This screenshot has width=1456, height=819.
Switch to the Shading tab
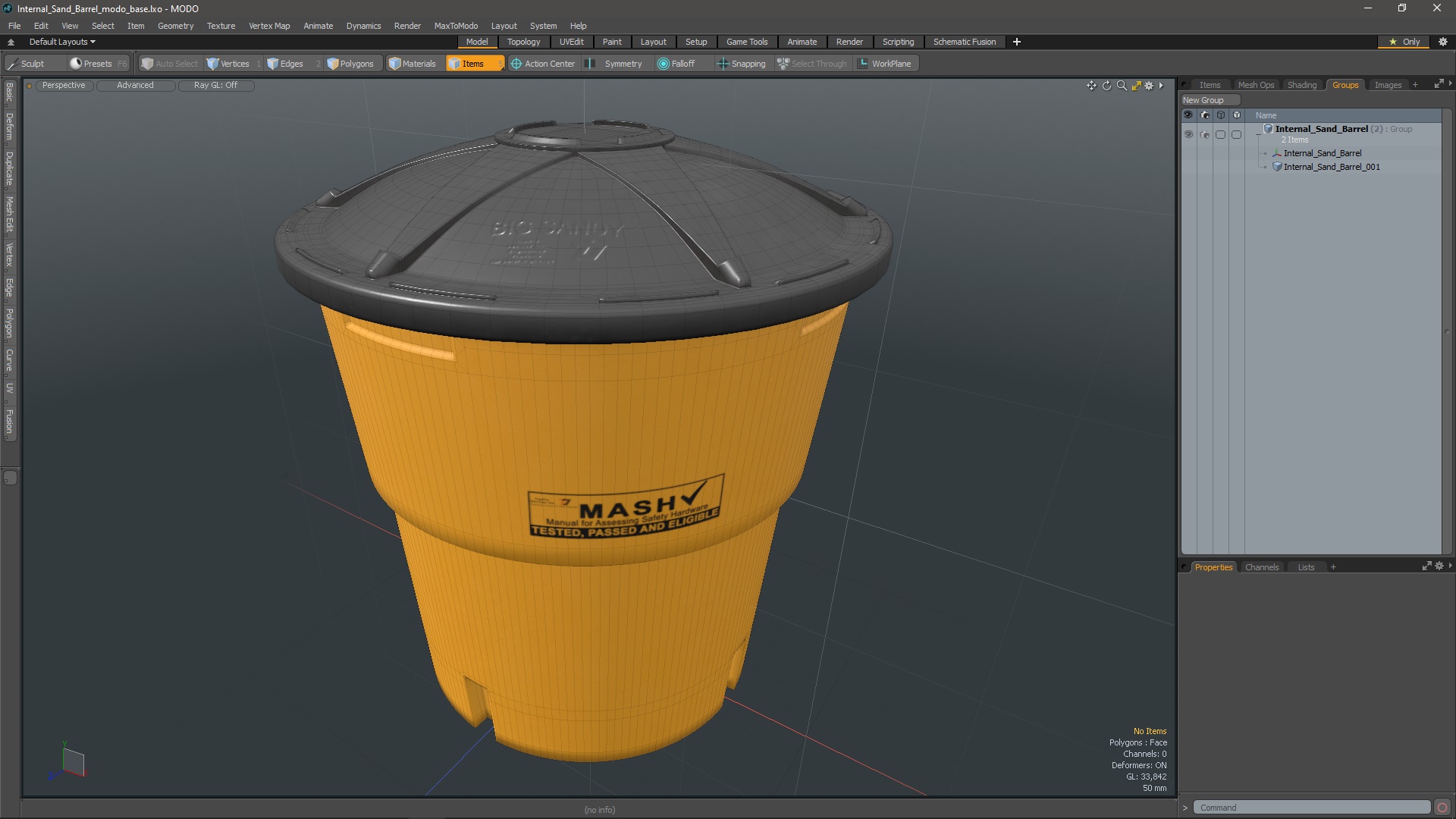[1301, 85]
